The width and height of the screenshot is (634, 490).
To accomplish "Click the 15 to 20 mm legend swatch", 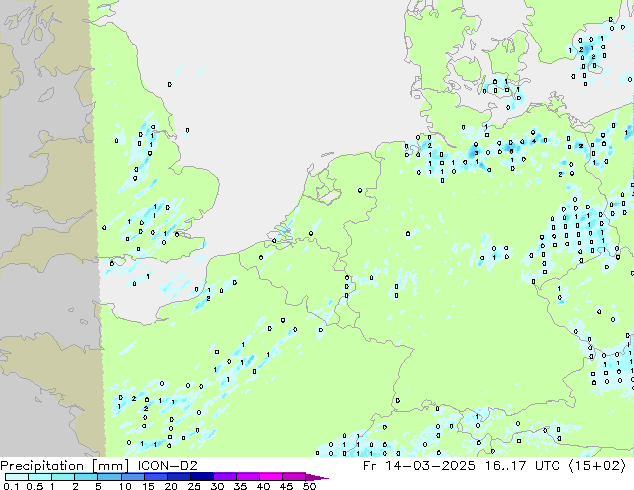I will [155, 477].
